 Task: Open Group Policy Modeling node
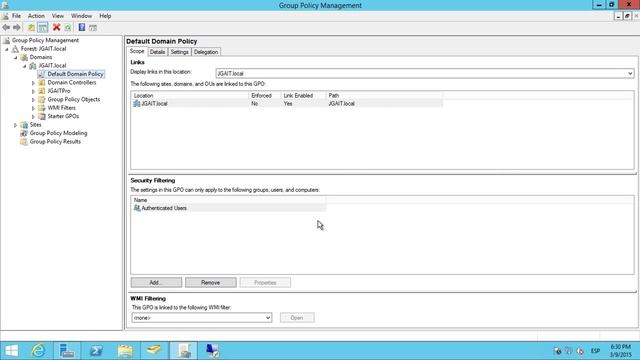[x=58, y=133]
